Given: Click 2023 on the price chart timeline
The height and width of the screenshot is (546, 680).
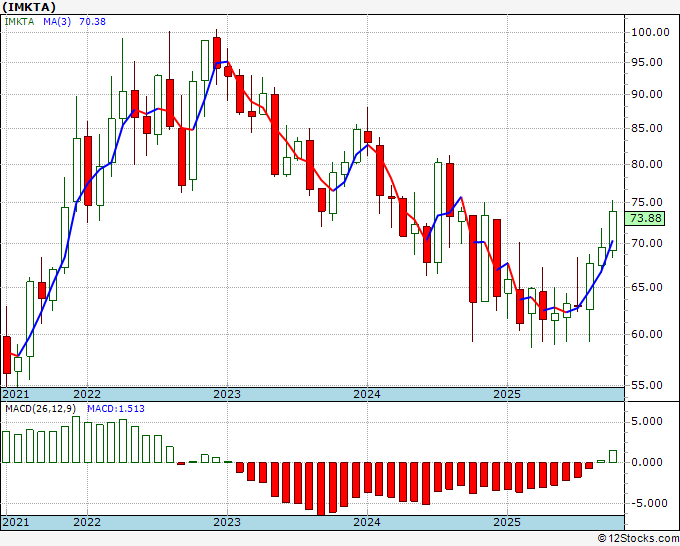Looking at the screenshot, I should pyautogui.click(x=227, y=394).
